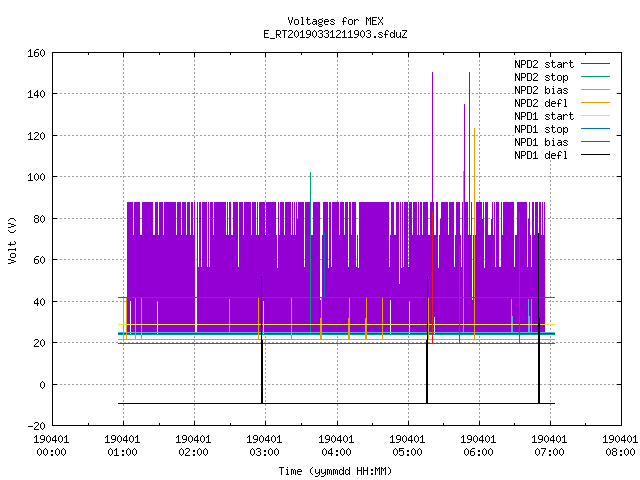
Task: Click the y-axis tick label 0
Action: (x=42, y=384)
